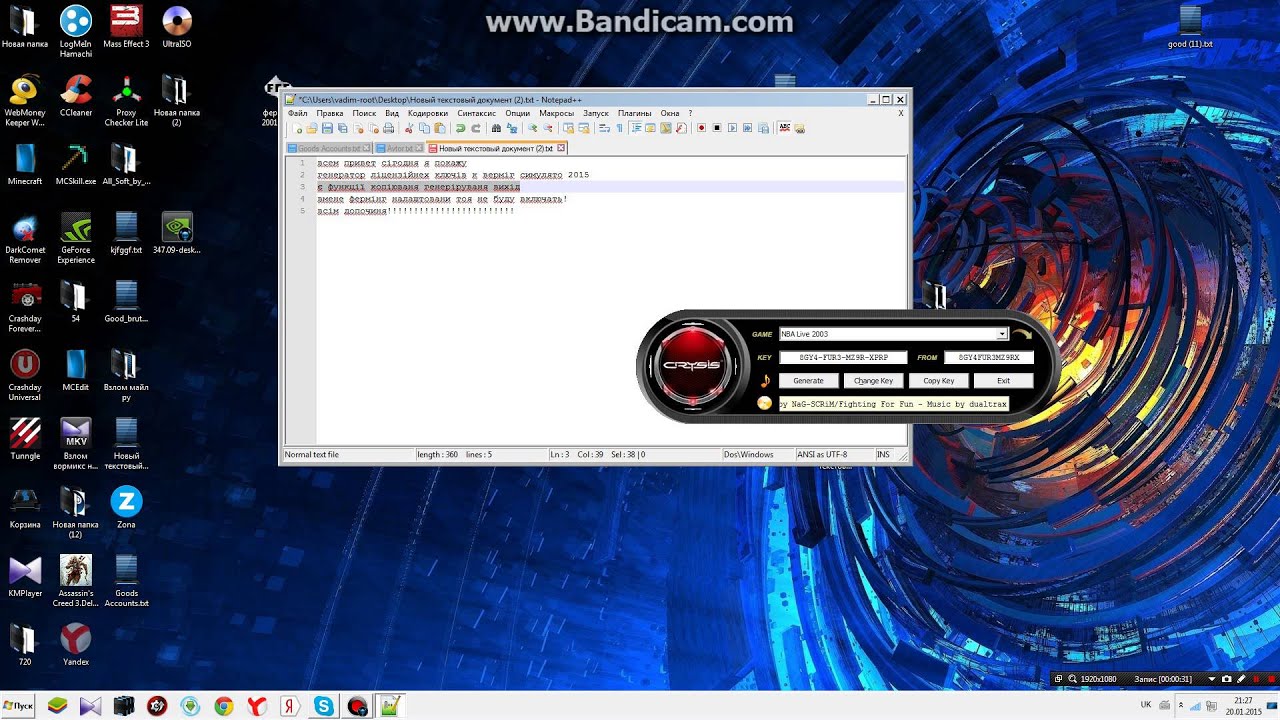Click the Zoom Out toolbar icon
This screenshot has height=720, width=1280.
(x=548, y=128)
